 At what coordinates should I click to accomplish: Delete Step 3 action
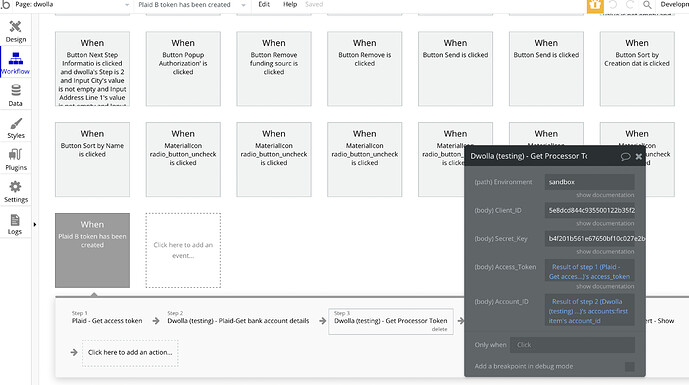click(x=439, y=329)
